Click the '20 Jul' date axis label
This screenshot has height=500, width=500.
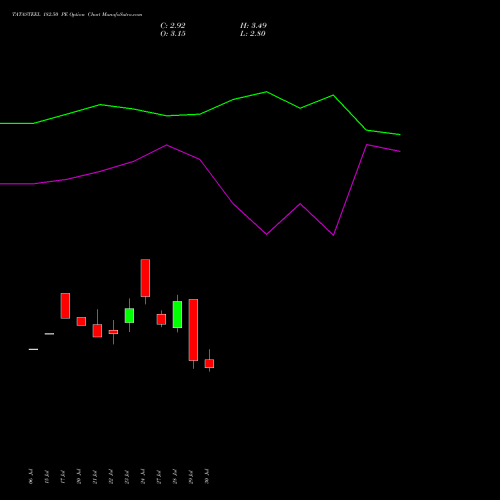[x=79, y=476]
